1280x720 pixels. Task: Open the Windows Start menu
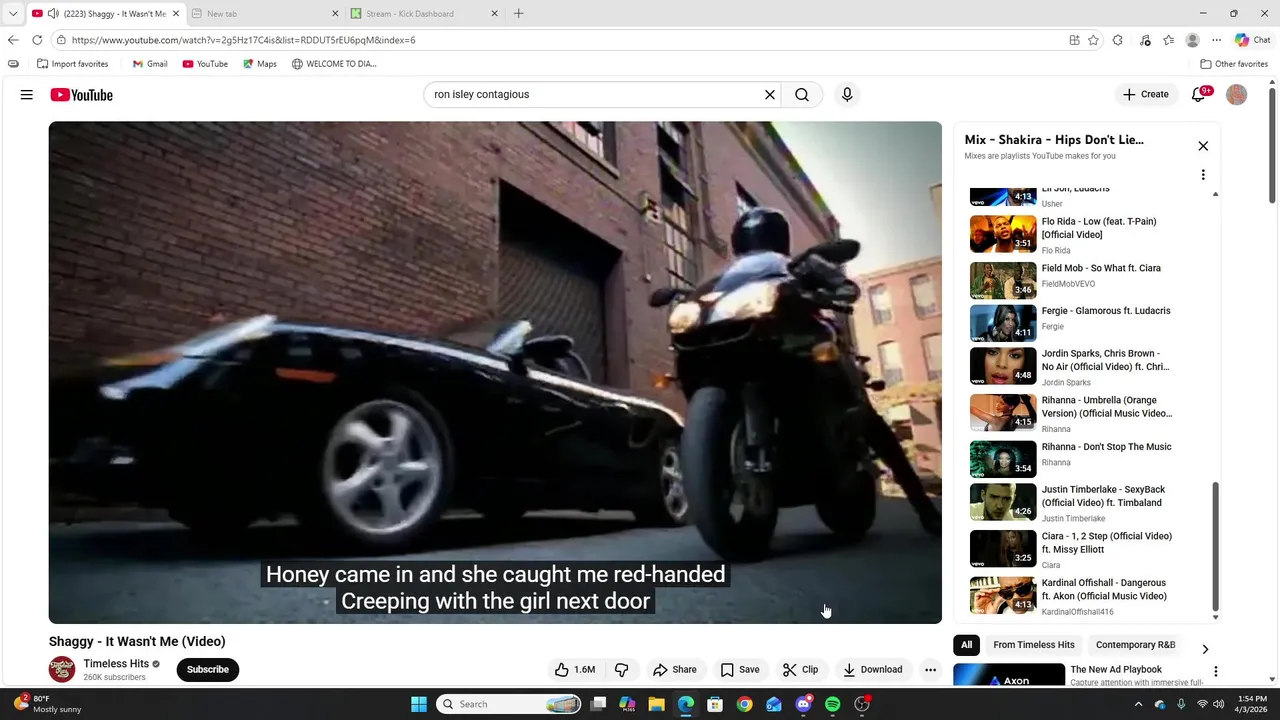click(419, 704)
